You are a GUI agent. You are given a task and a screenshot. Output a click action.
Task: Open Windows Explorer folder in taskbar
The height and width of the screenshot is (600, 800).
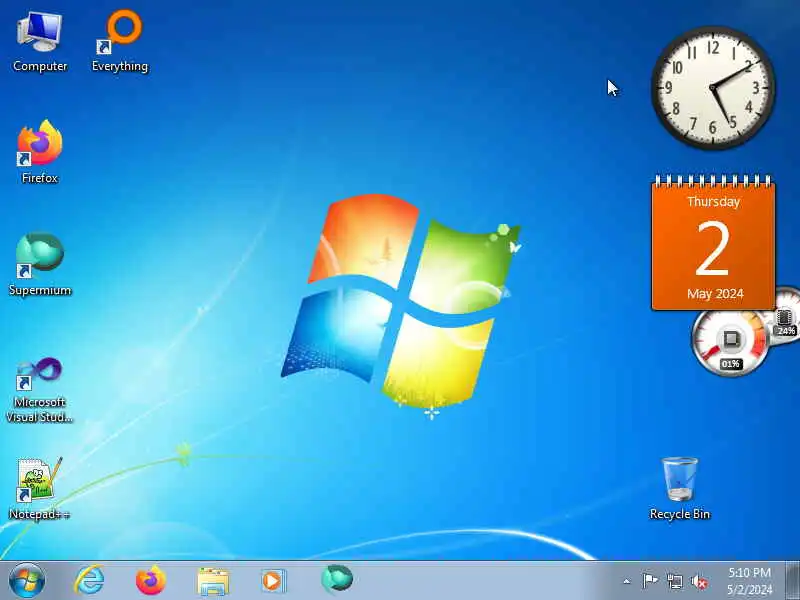pyautogui.click(x=213, y=582)
